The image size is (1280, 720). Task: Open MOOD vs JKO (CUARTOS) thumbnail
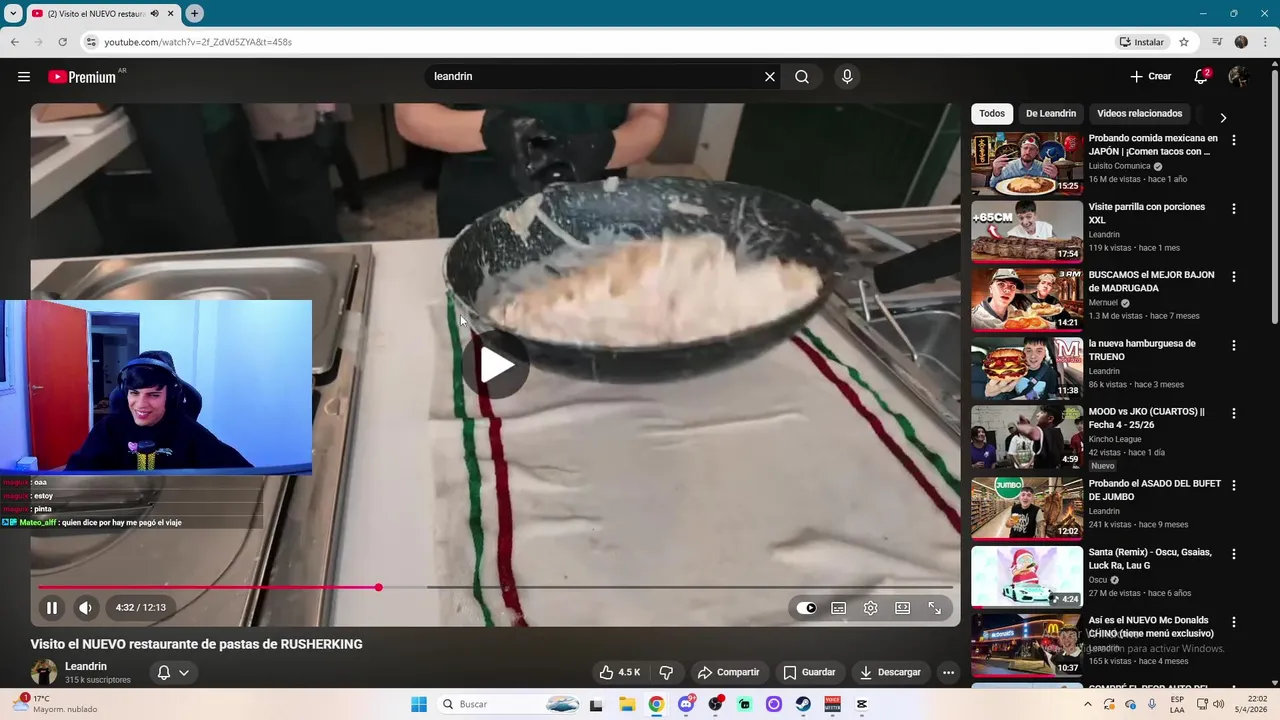[x=1027, y=437]
